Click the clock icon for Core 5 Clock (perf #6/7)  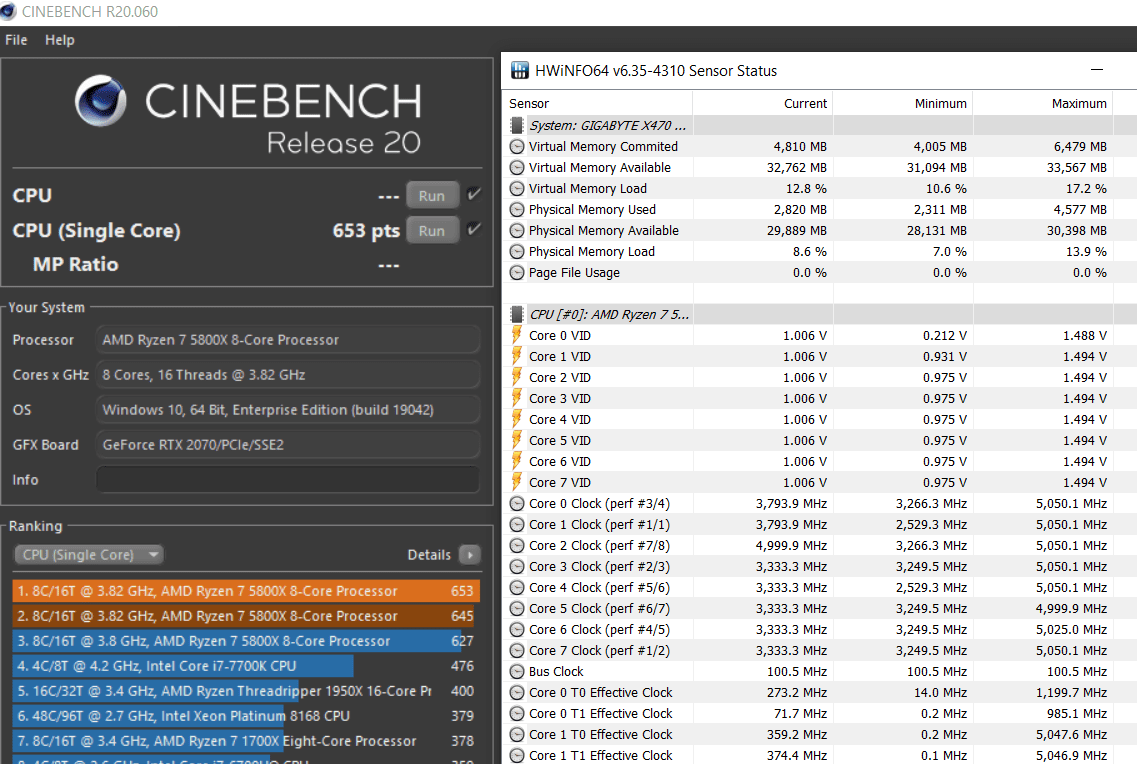(517, 609)
